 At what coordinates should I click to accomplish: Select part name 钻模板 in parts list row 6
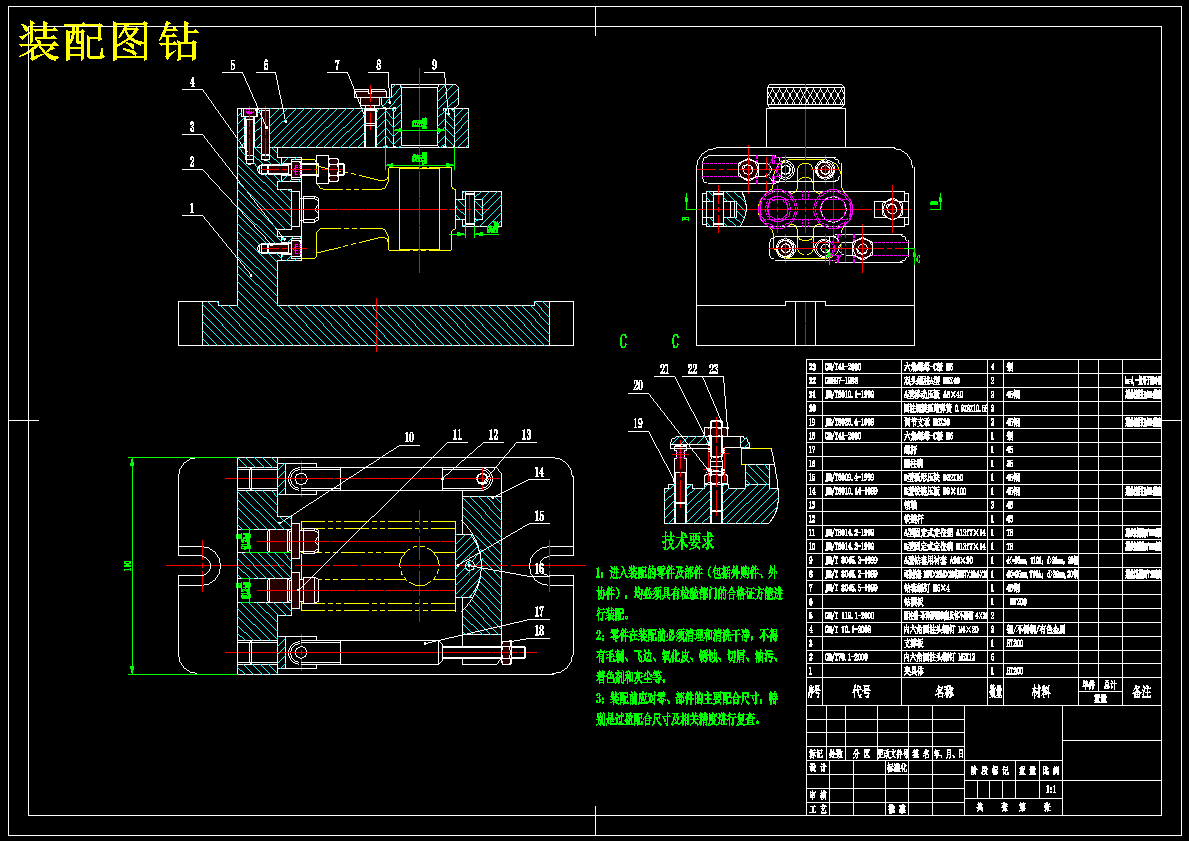[914, 601]
